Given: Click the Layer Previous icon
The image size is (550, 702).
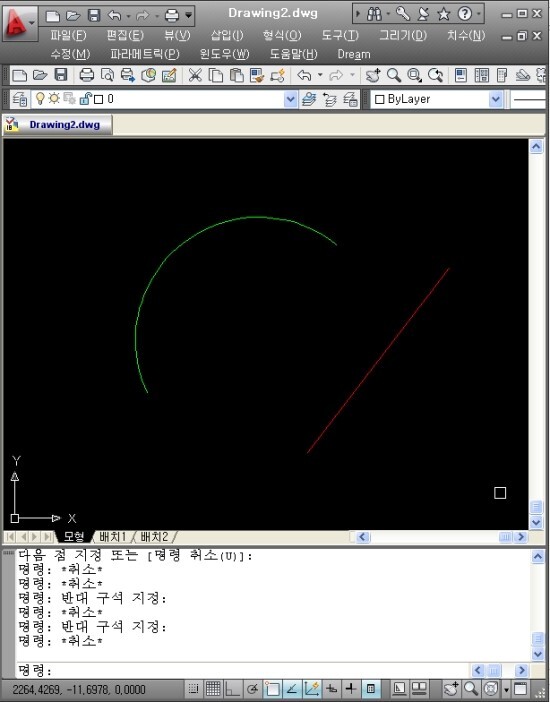Looking at the screenshot, I should pyautogui.click(x=329, y=99).
